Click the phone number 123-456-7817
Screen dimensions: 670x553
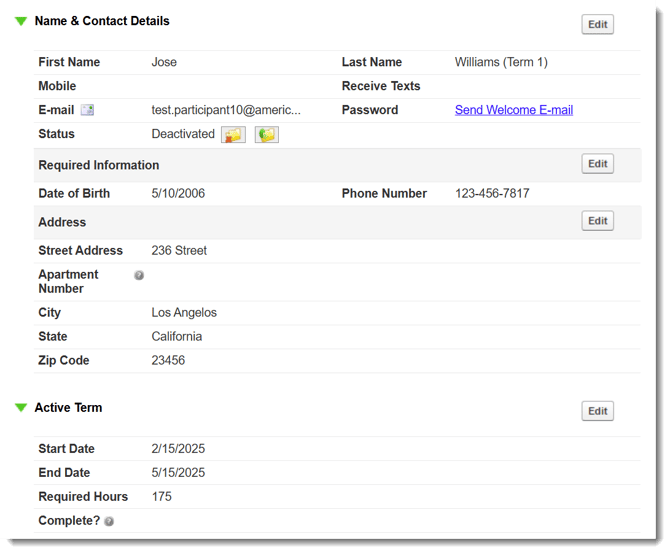coord(492,194)
